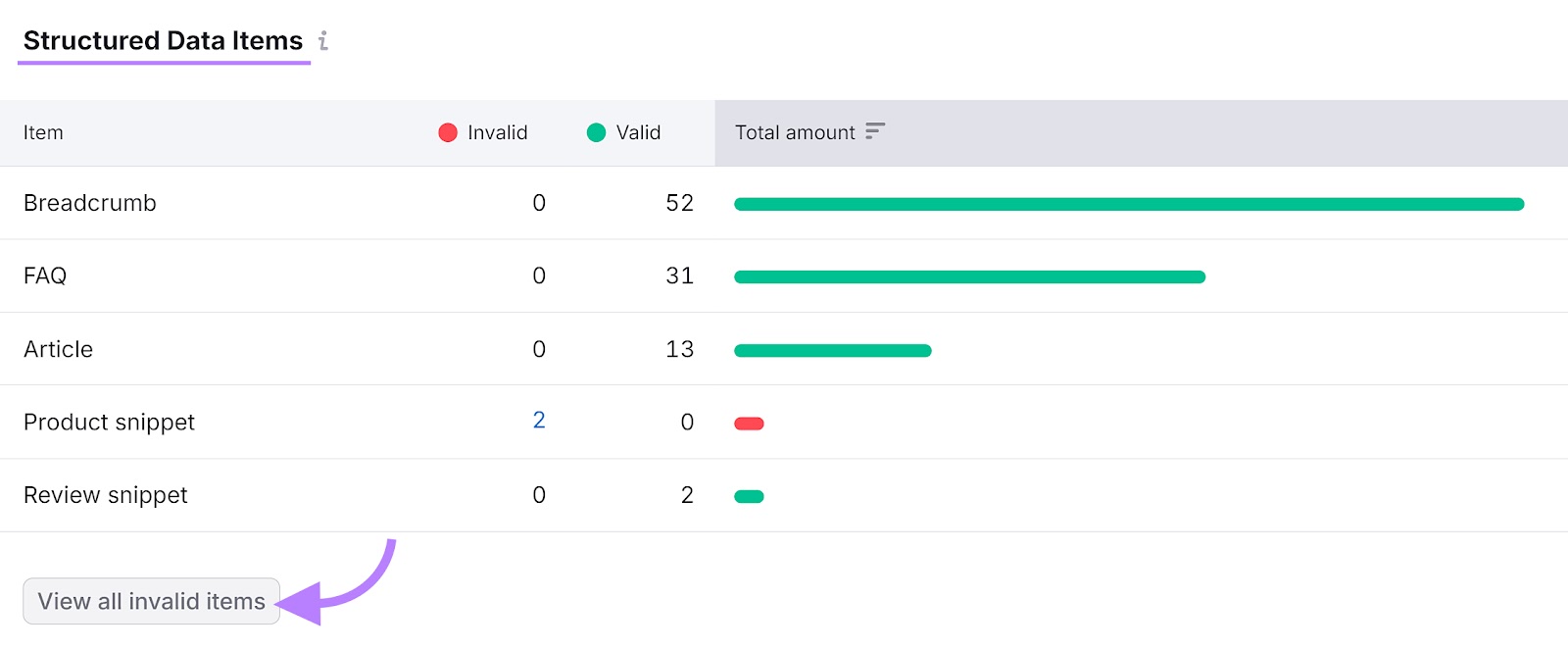This screenshot has width=1568, height=650.
Task: Select the Article row item
Action: coord(59,349)
